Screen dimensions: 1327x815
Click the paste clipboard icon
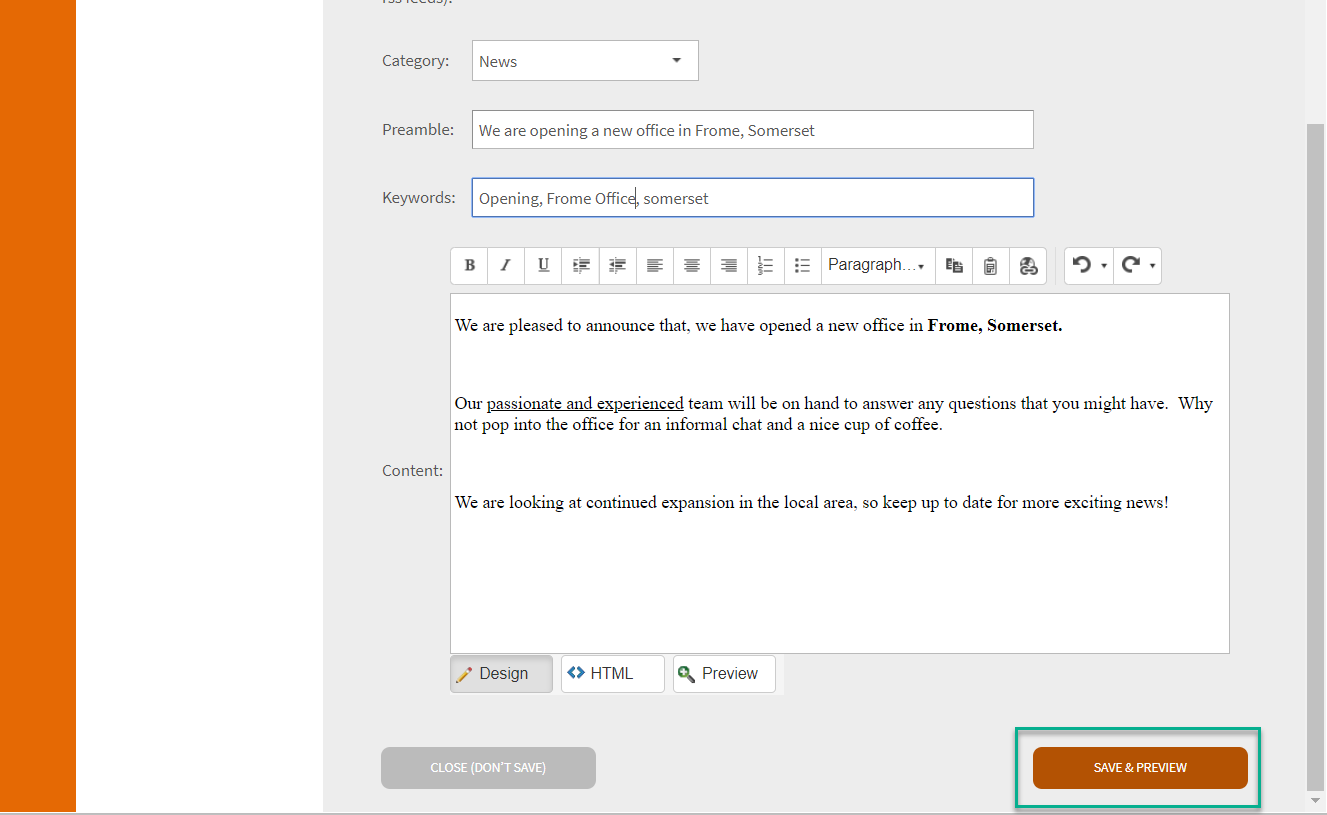pos(990,266)
